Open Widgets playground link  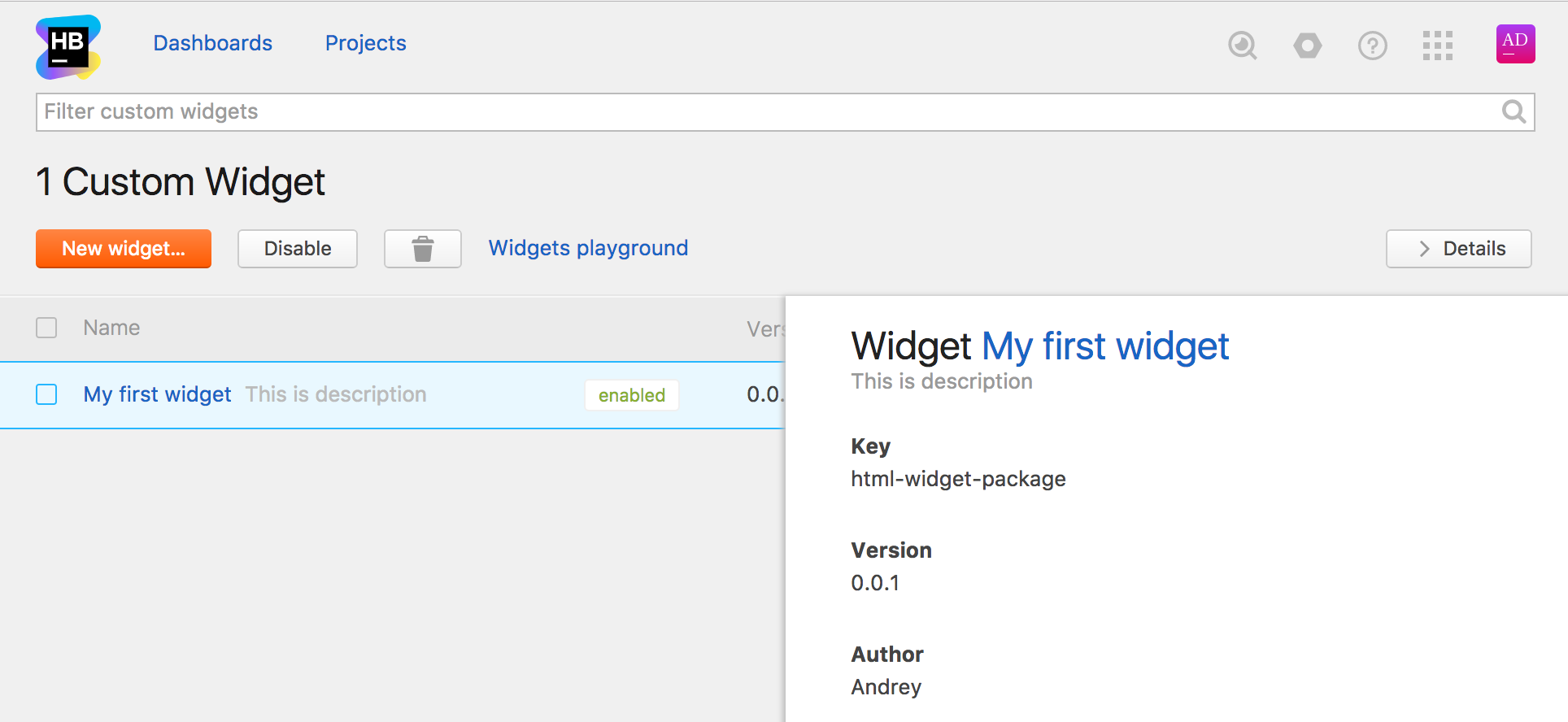588,248
